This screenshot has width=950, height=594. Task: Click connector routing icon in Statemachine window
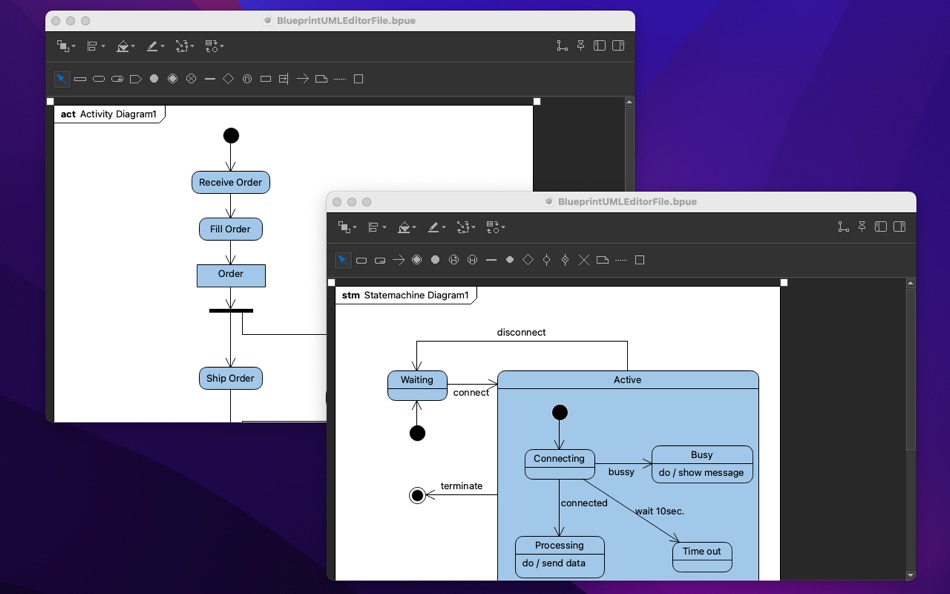pyautogui.click(x=843, y=227)
